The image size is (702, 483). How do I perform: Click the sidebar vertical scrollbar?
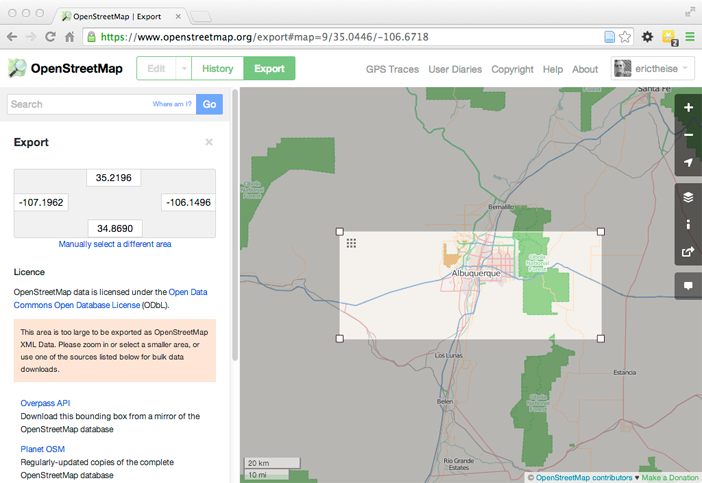click(235, 225)
